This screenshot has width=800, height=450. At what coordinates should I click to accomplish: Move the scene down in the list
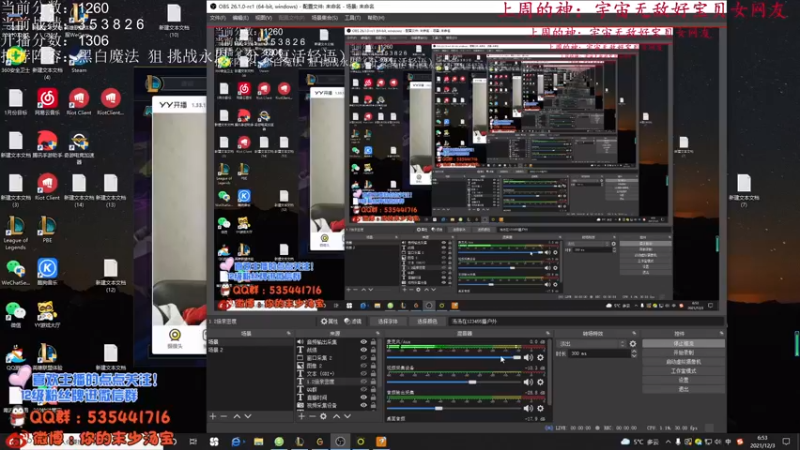[x=248, y=416]
